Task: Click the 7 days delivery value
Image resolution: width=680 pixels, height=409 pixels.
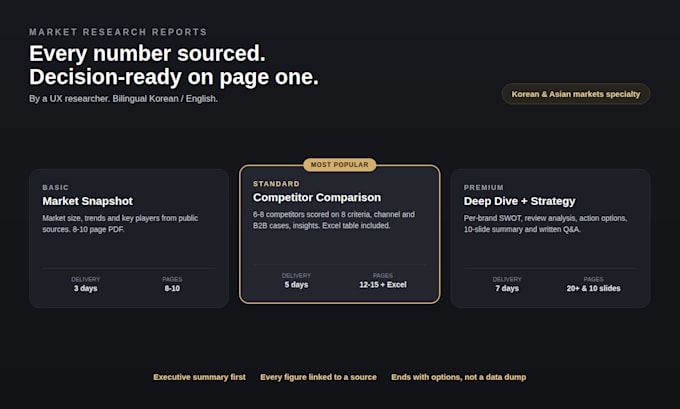Action: pos(507,288)
